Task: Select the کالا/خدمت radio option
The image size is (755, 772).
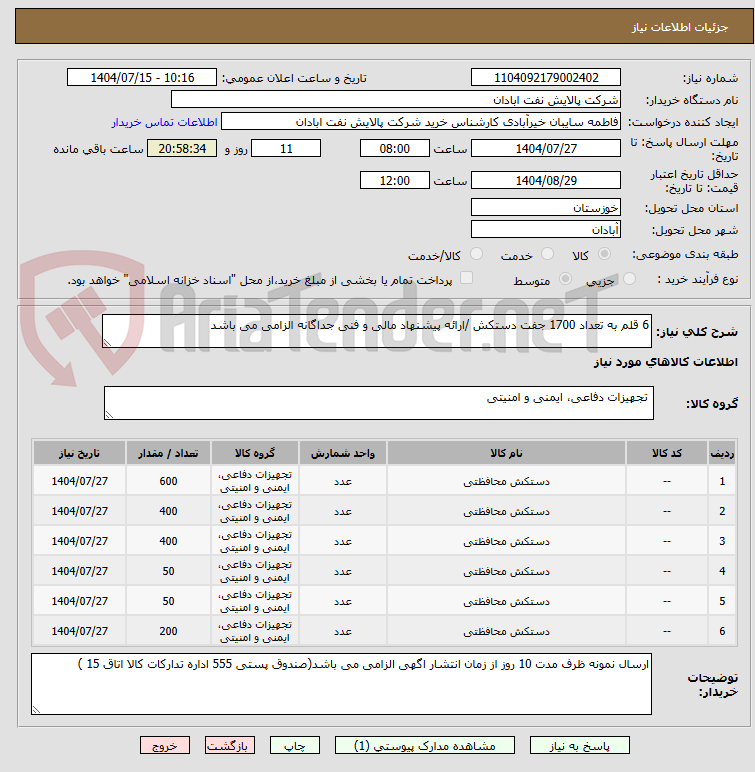Action: pos(476,254)
